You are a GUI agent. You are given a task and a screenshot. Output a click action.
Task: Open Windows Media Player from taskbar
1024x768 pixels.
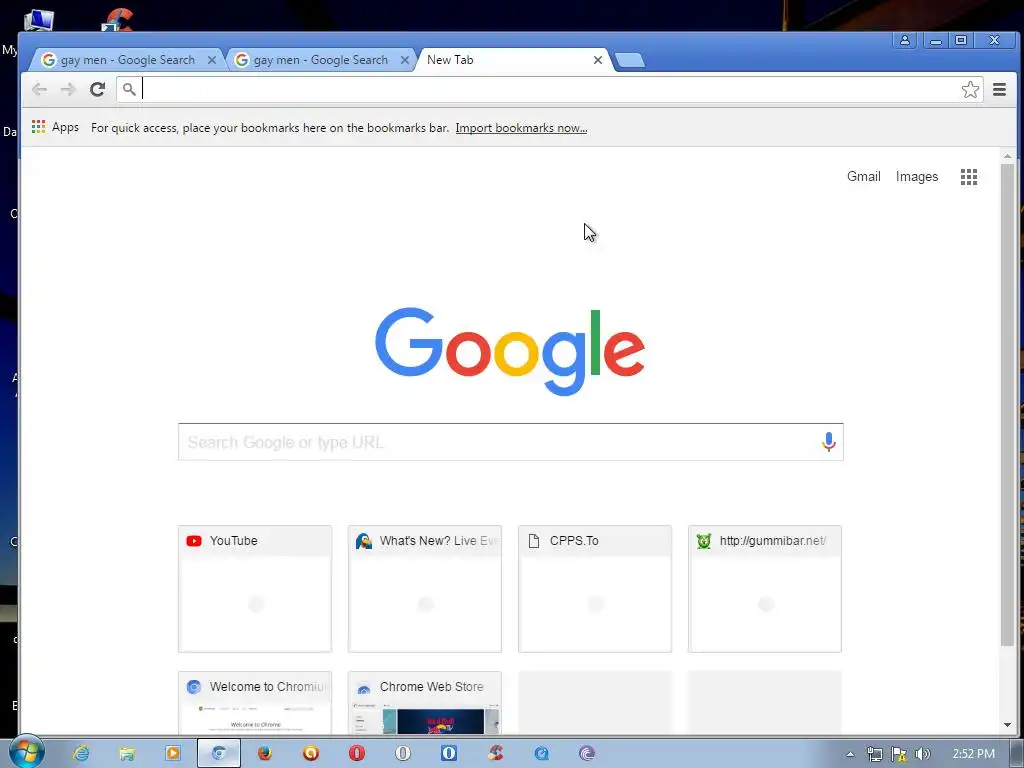tap(172, 754)
